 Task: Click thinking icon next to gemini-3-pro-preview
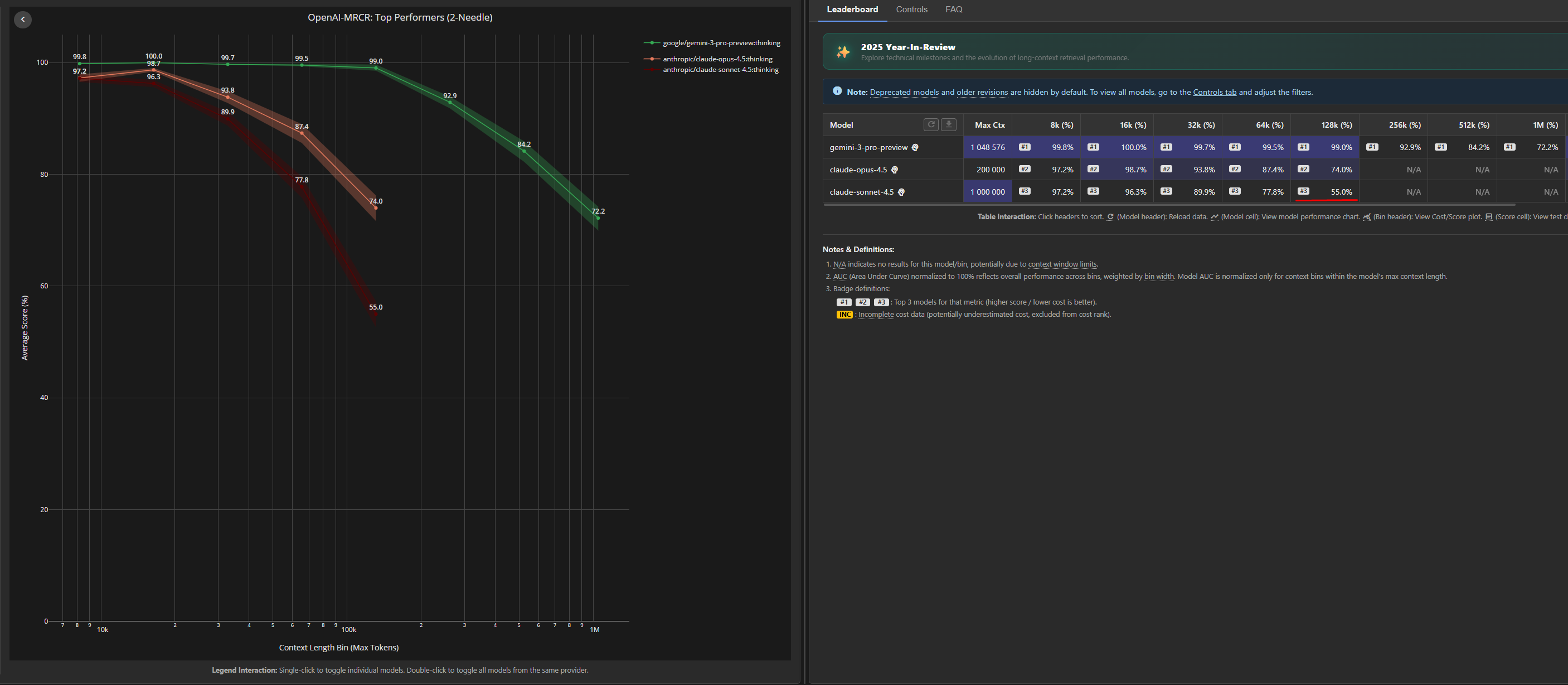click(915, 147)
